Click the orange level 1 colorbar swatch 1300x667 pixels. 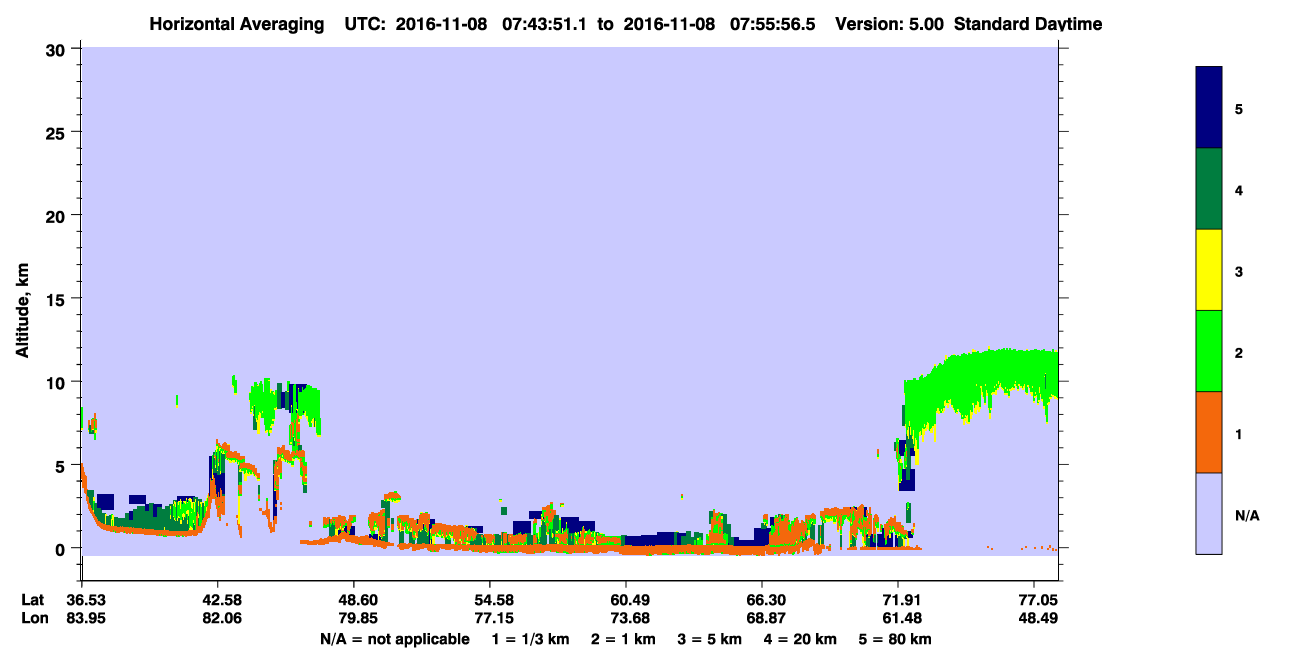point(1209,432)
